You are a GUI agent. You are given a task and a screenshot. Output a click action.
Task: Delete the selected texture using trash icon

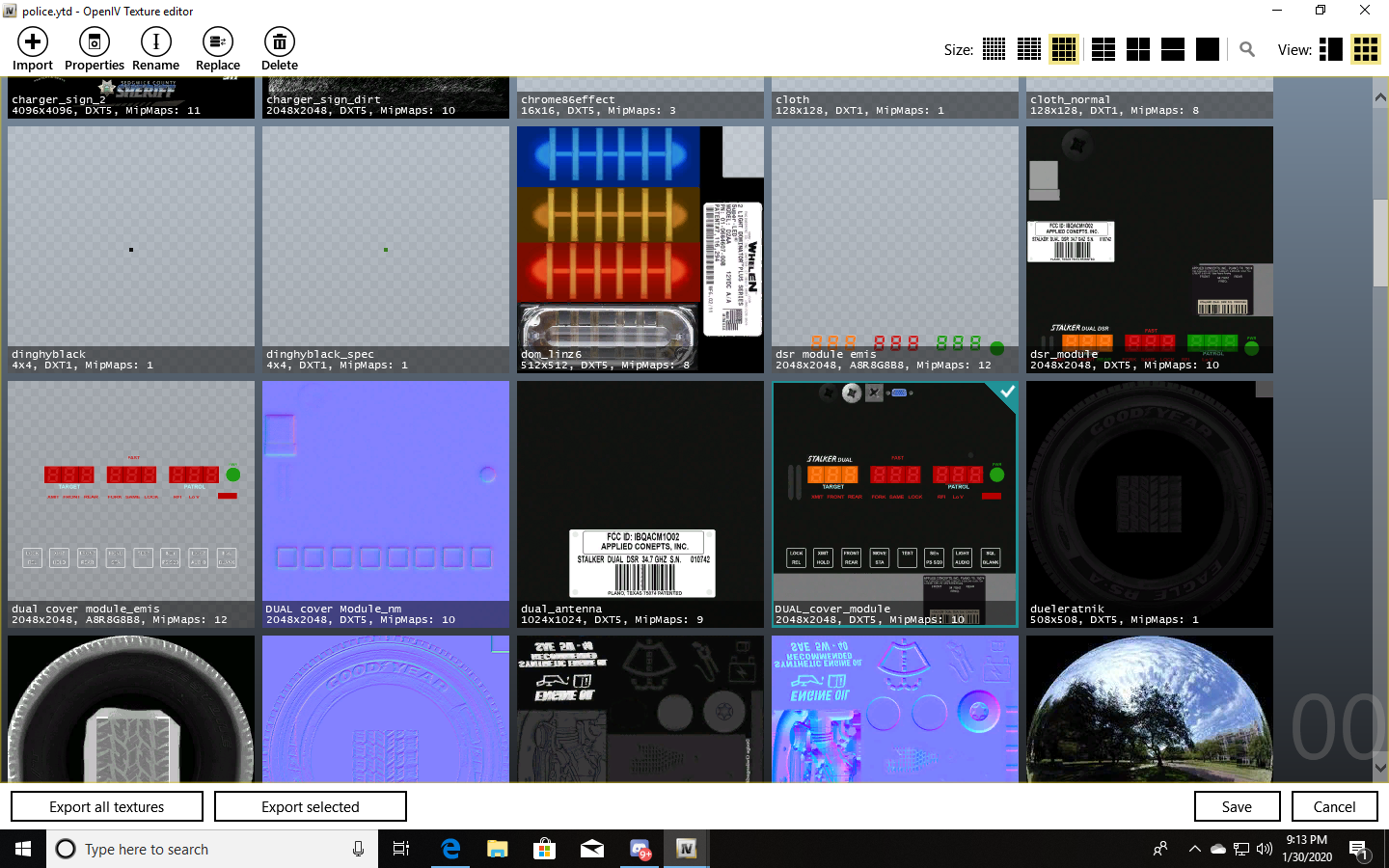[279, 42]
